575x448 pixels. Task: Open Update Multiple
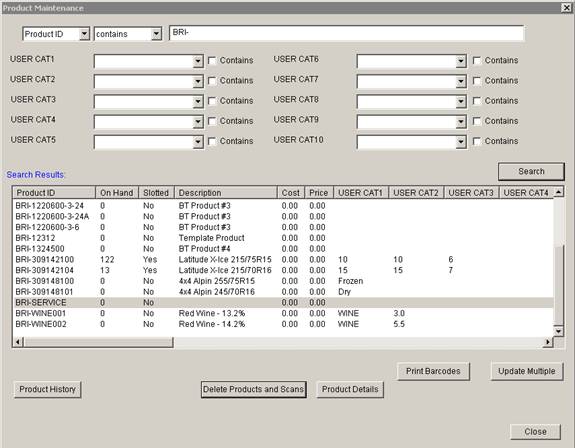click(527, 371)
